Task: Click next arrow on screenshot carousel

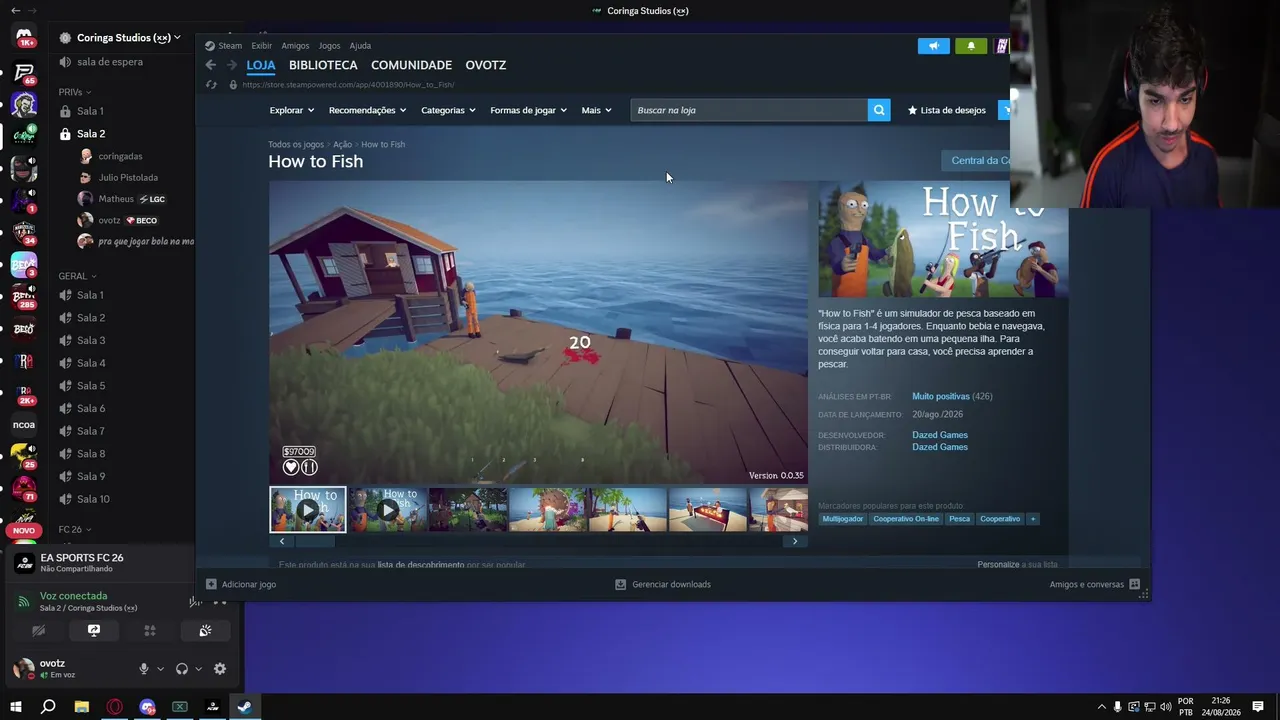Action: pyautogui.click(x=795, y=541)
